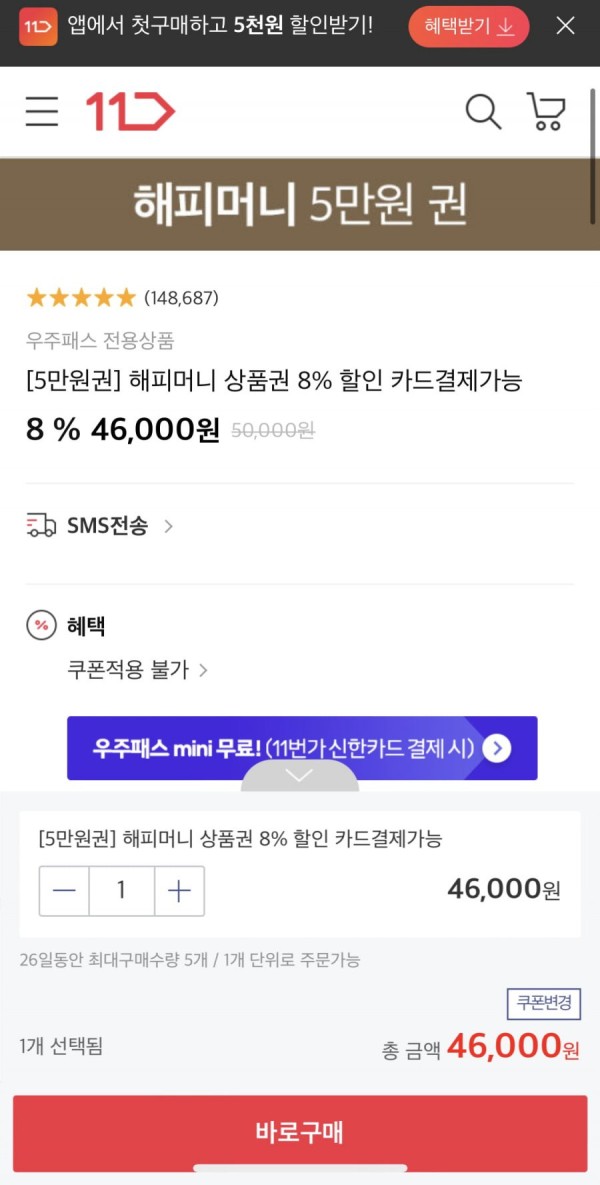600x1185 pixels.
Task: Click the quantity input field
Action: tap(122, 891)
